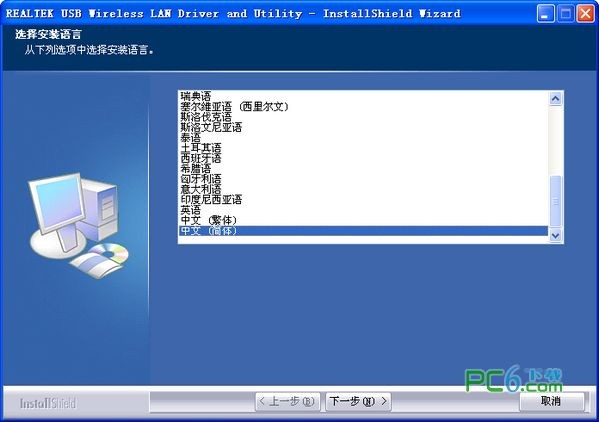Click the list scrollbar down arrow
This screenshot has height=422, width=599.
pyautogui.click(x=555, y=235)
